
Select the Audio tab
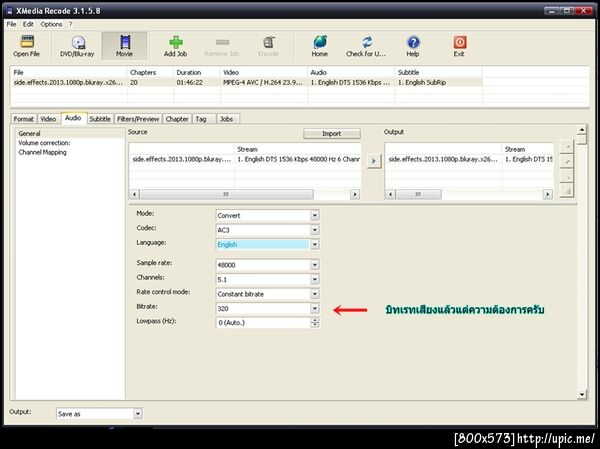pos(73,118)
